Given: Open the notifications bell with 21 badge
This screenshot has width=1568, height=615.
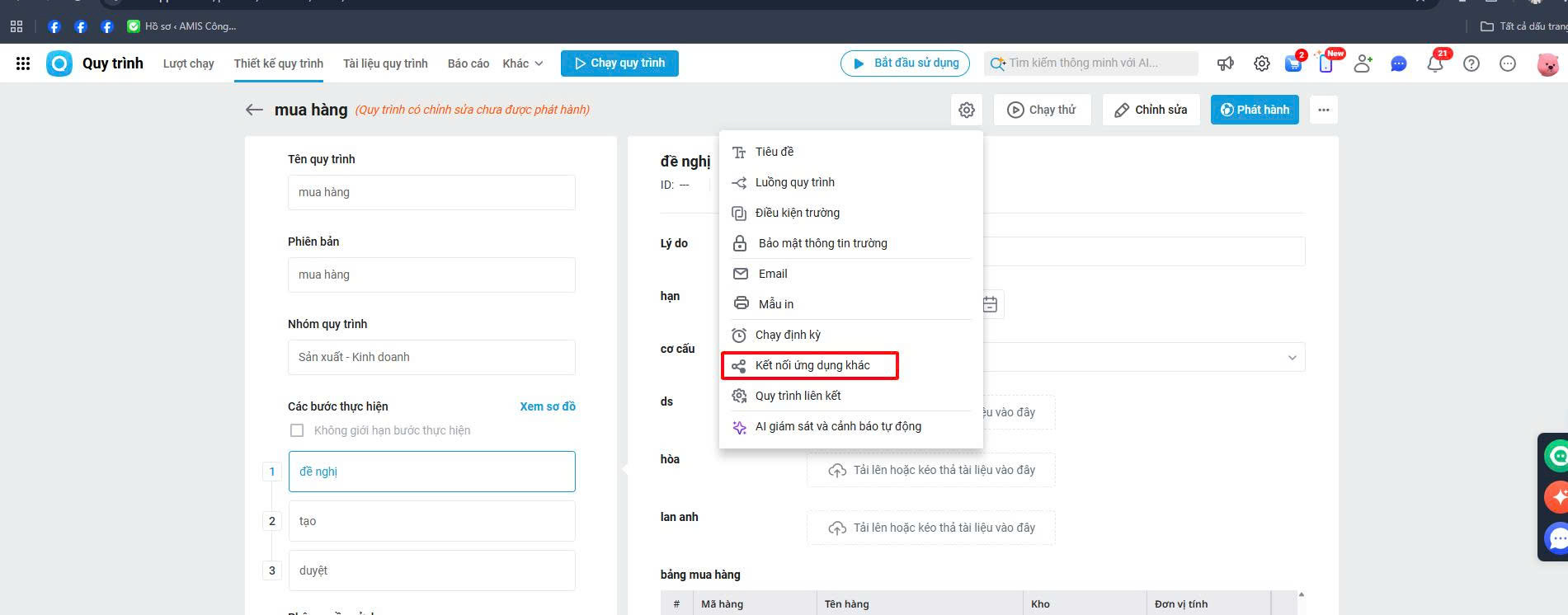Looking at the screenshot, I should pyautogui.click(x=1436, y=63).
